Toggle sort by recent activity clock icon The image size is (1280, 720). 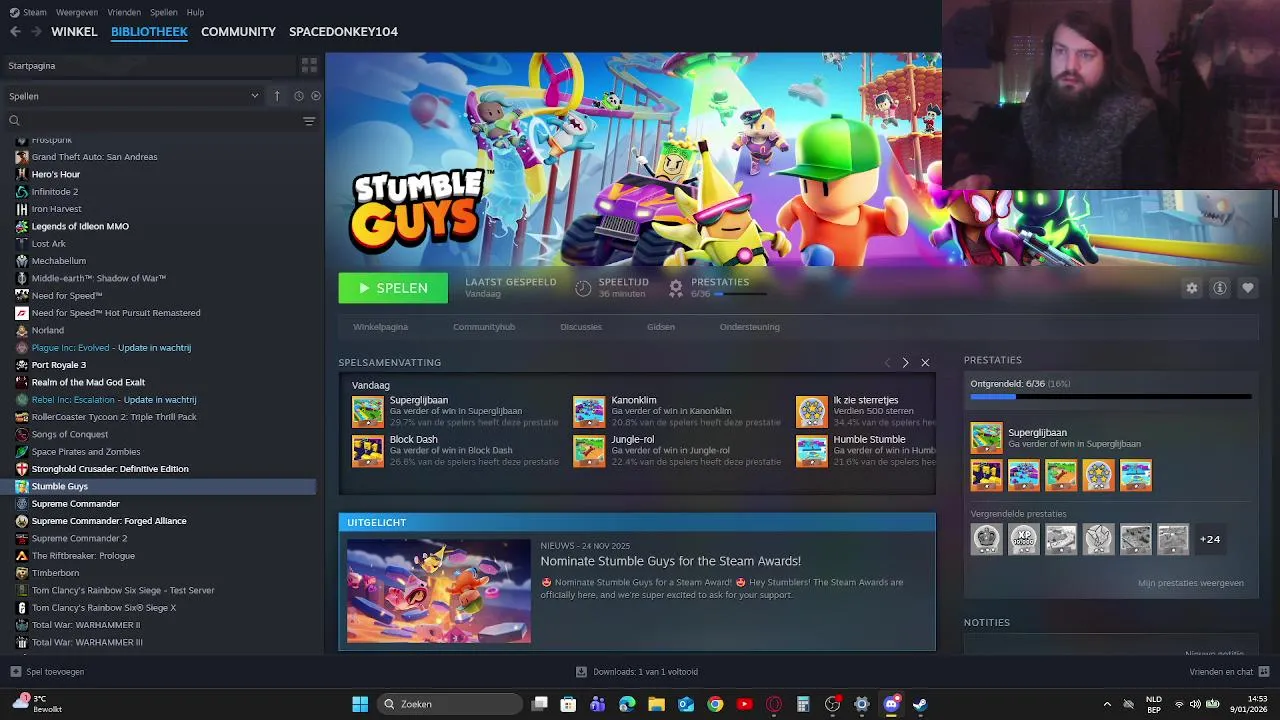coord(298,96)
